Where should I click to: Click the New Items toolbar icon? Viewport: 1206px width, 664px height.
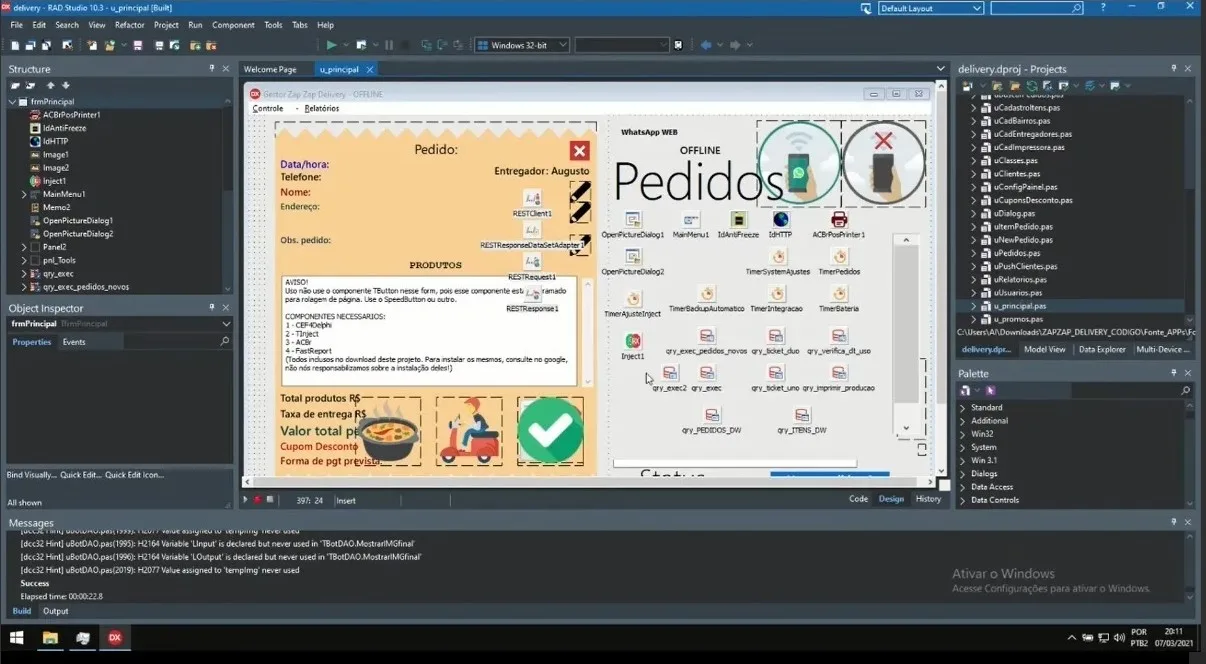[92, 45]
